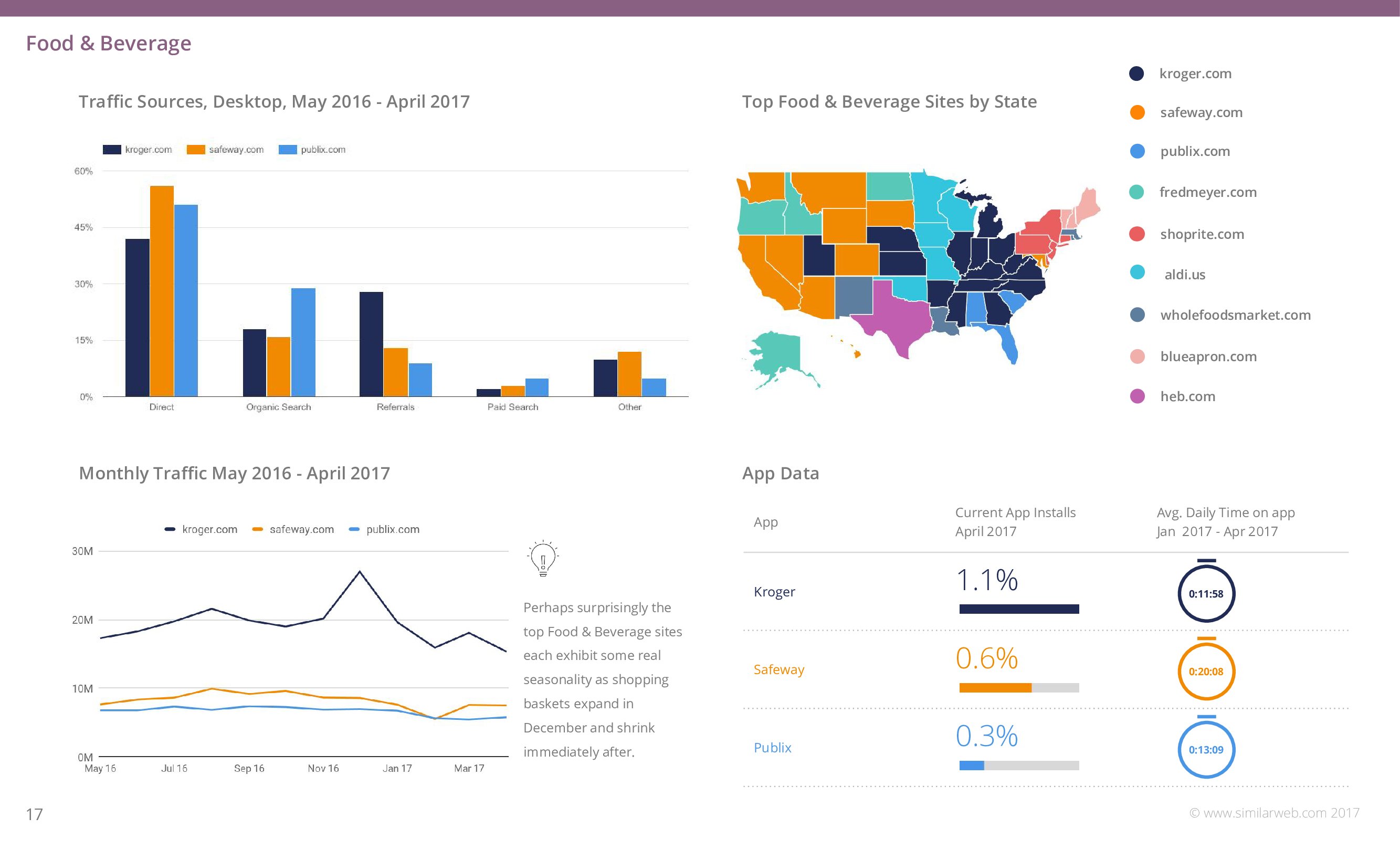
Task: Click Publix's 0:13:09 stopwatch icon
Action: [x=1206, y=749]
